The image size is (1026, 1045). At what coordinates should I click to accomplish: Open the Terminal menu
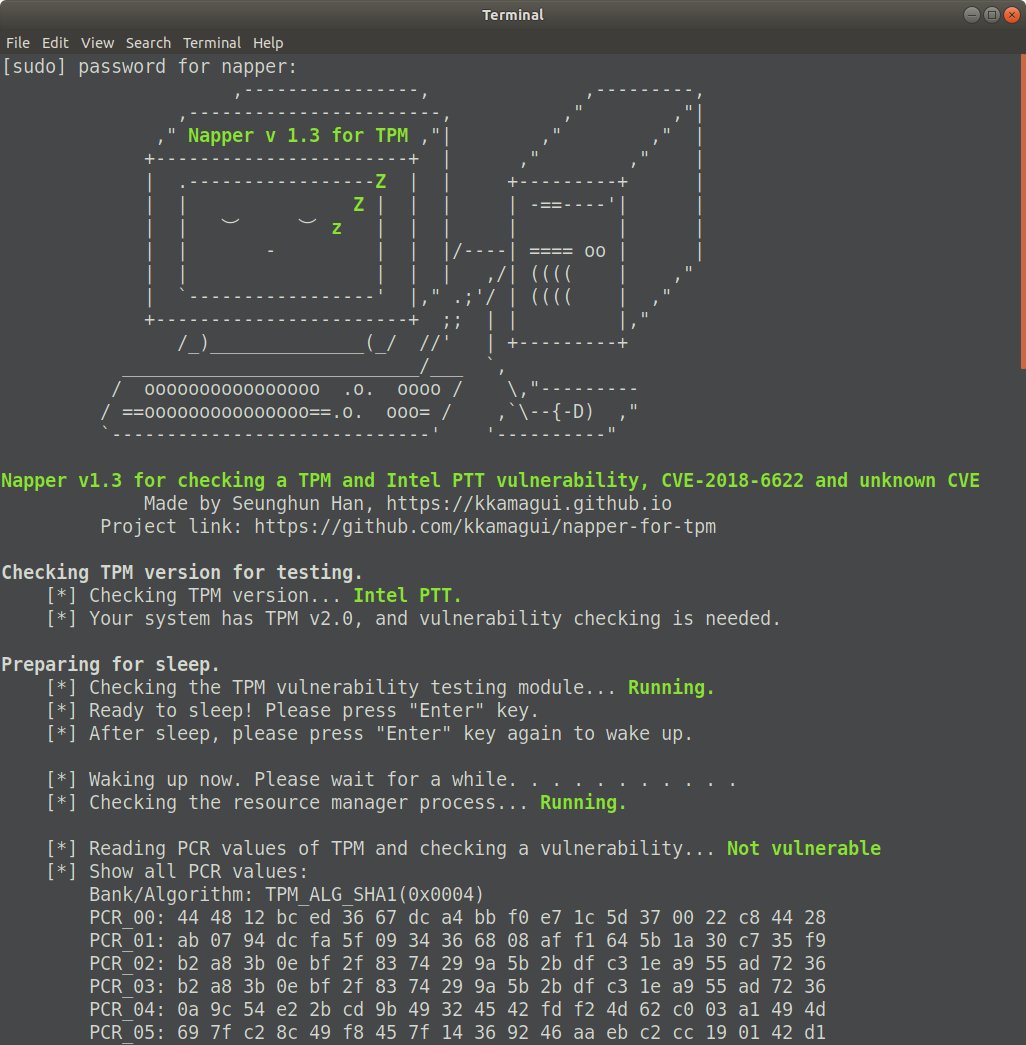[x=212, y=43]
